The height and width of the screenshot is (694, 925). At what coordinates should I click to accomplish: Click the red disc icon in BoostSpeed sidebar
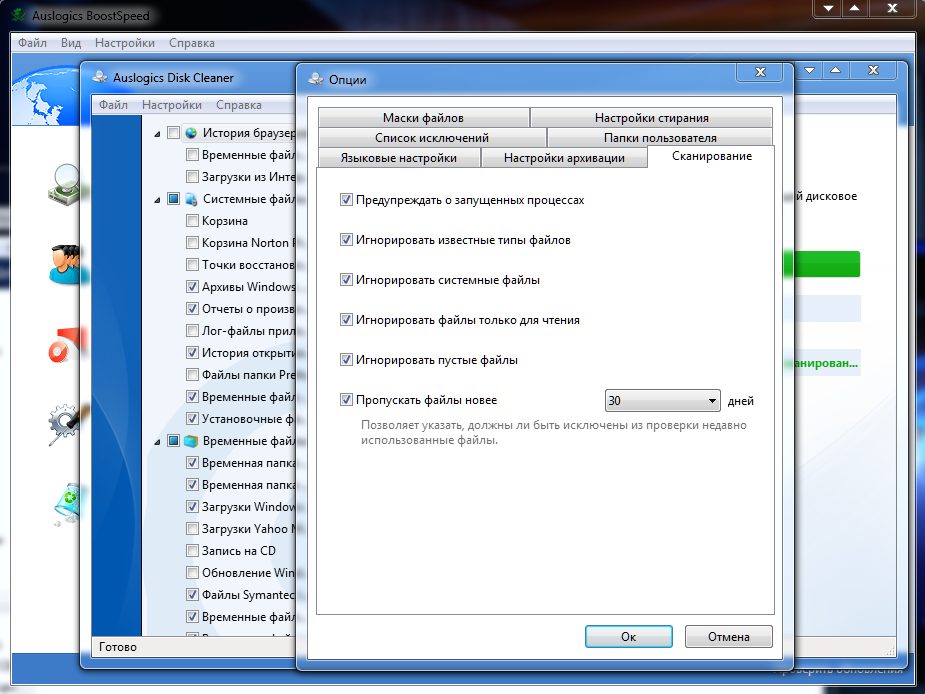coord(64,345)
